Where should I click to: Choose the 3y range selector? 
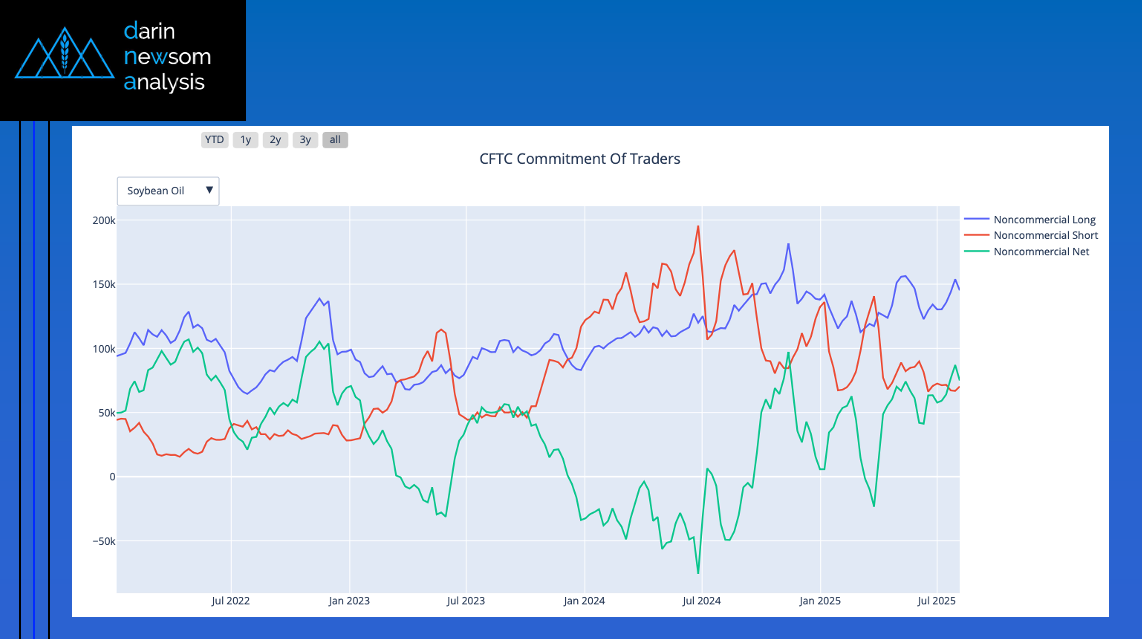click(306, 140)
